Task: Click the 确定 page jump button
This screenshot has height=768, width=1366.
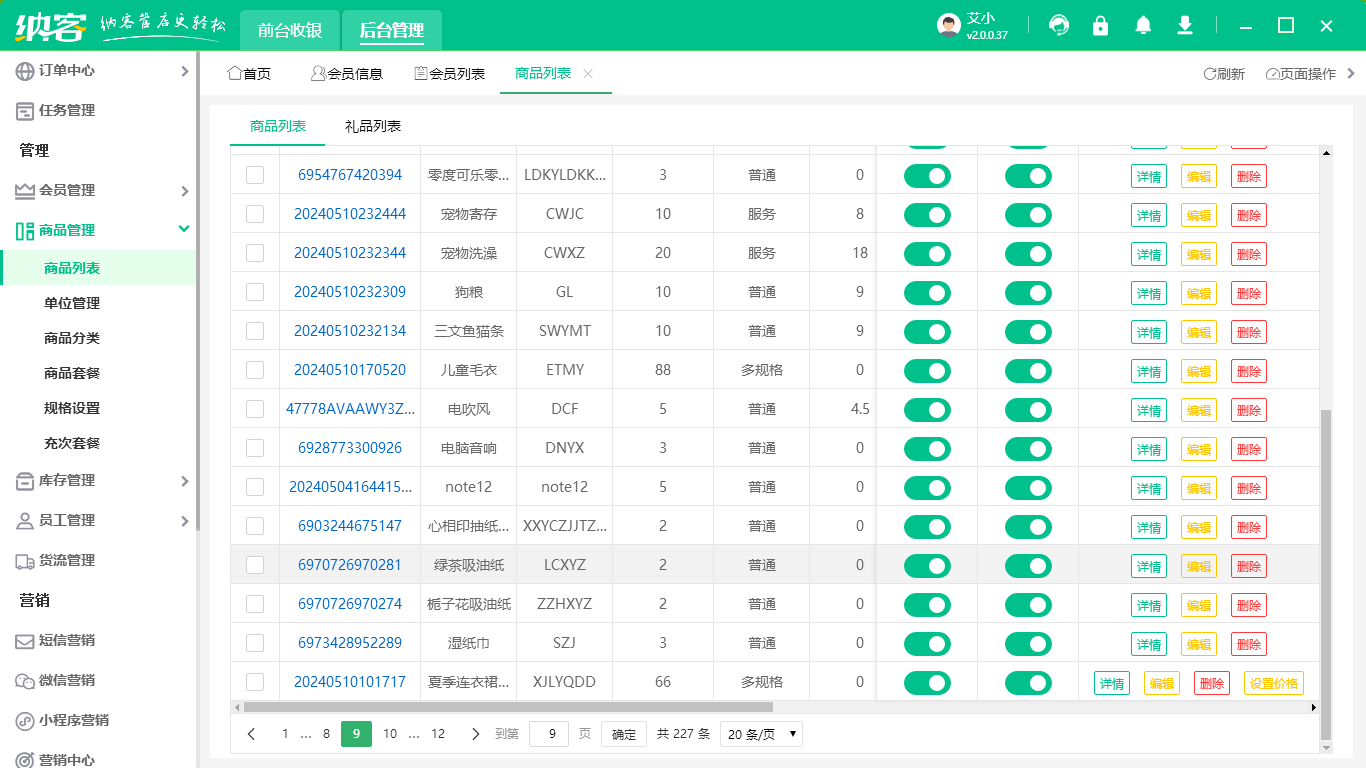Action: (624, 734)
